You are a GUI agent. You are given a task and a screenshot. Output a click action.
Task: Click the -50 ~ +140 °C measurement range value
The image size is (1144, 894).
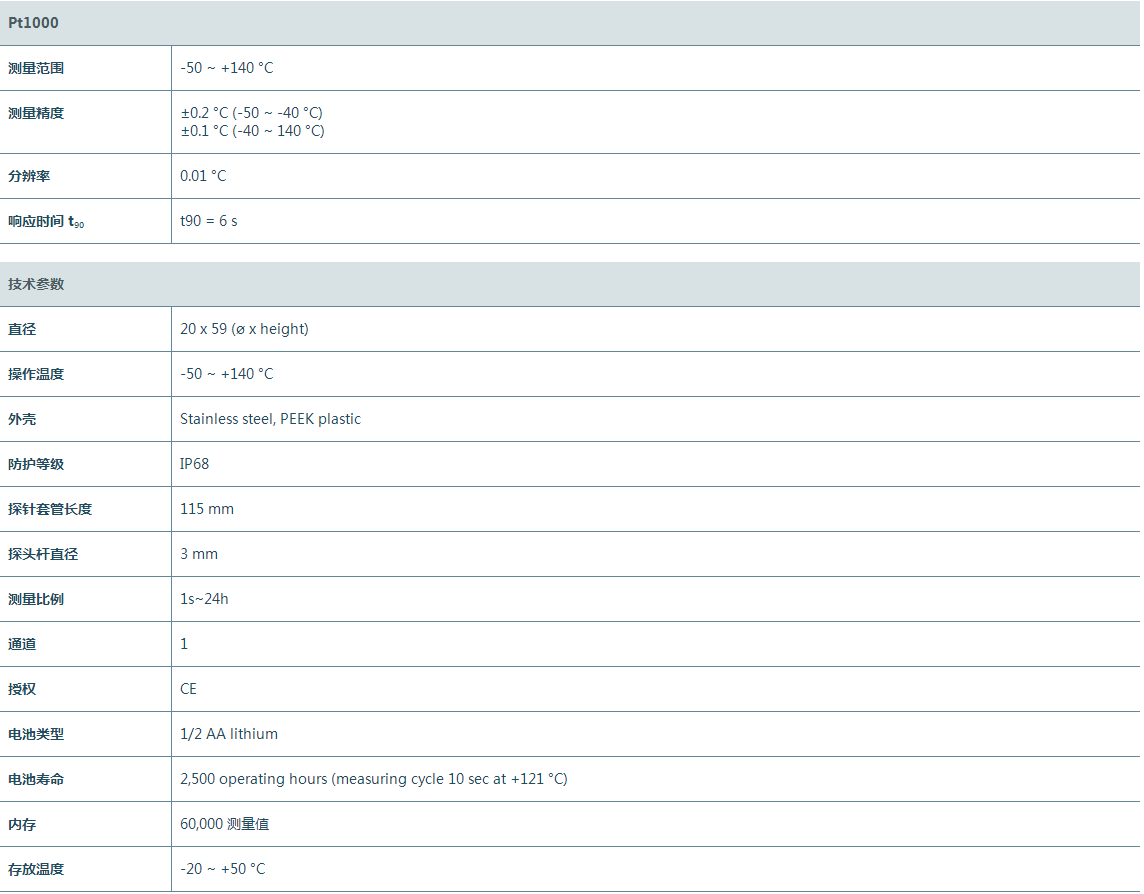(x=226, y=68)
